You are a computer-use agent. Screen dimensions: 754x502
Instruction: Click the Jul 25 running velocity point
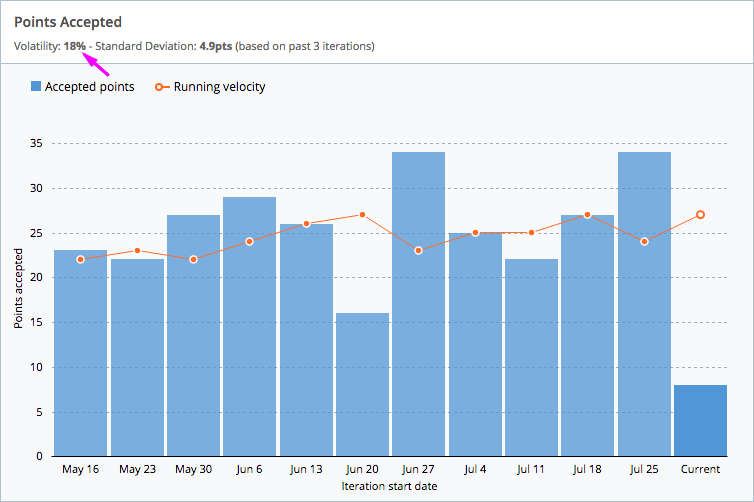coord(644,241)
